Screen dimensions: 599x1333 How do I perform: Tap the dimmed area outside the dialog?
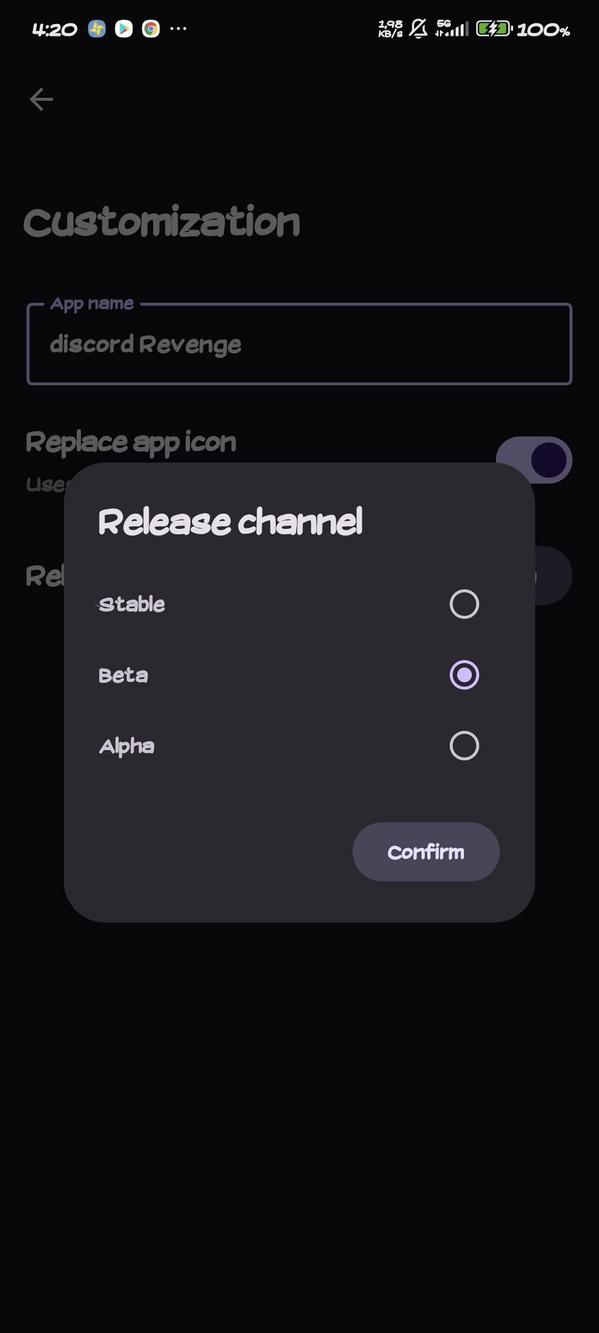pos(299,1100)
